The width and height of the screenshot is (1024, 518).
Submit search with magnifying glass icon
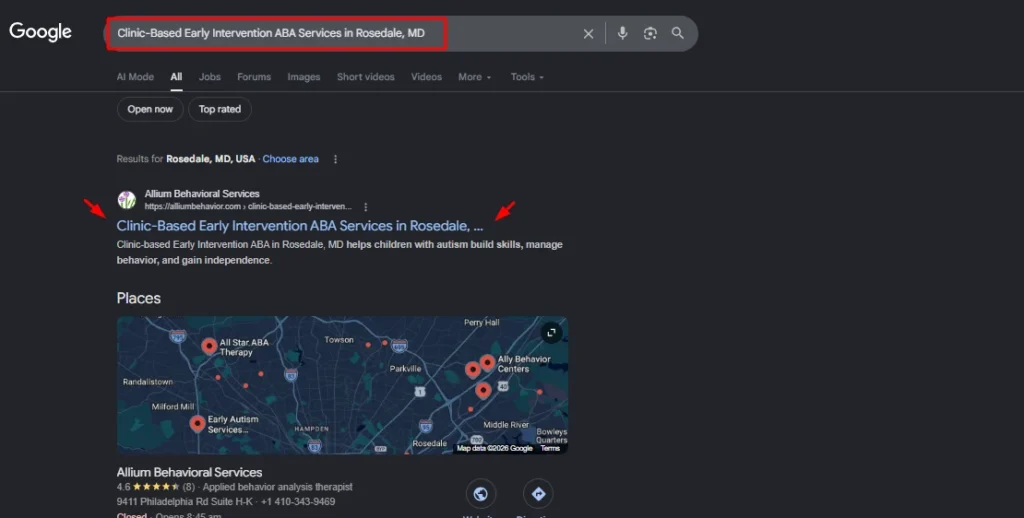[x=678, y=33]
